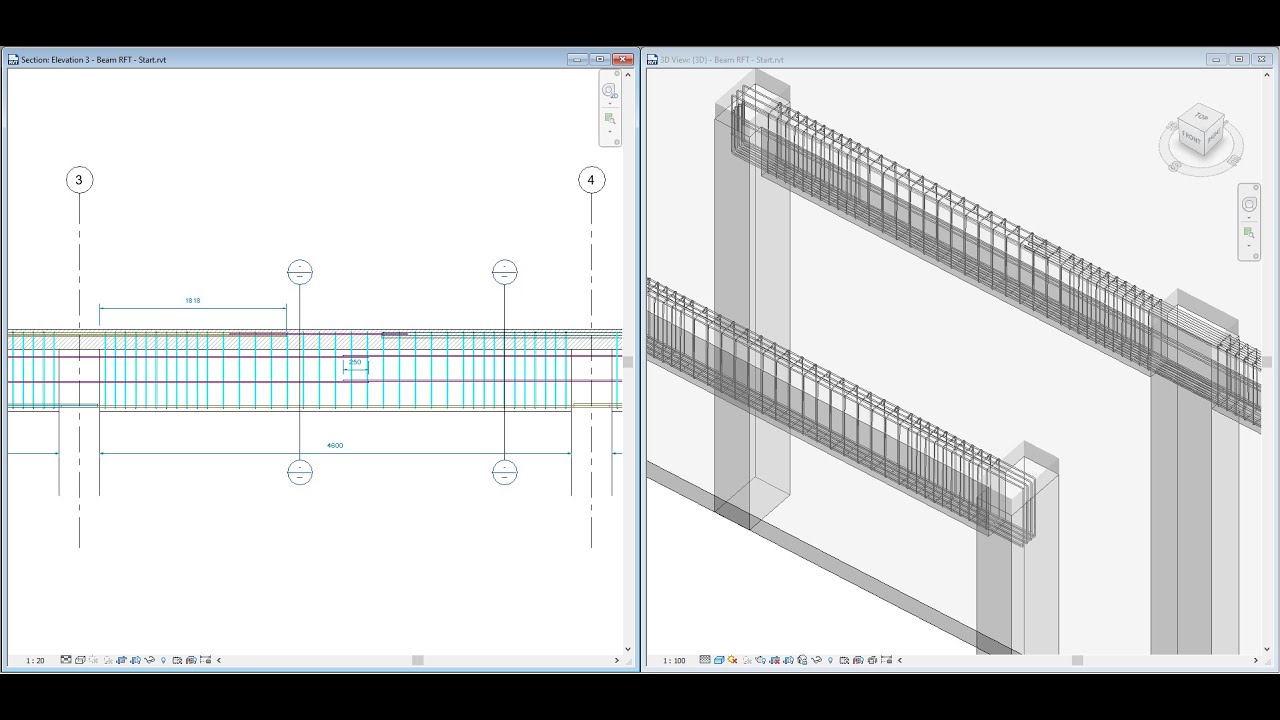Open Rendering Dialog teapot in 3D view
Image resolution: width=1280 pixels, height=720 pixels.
point(760,660)
